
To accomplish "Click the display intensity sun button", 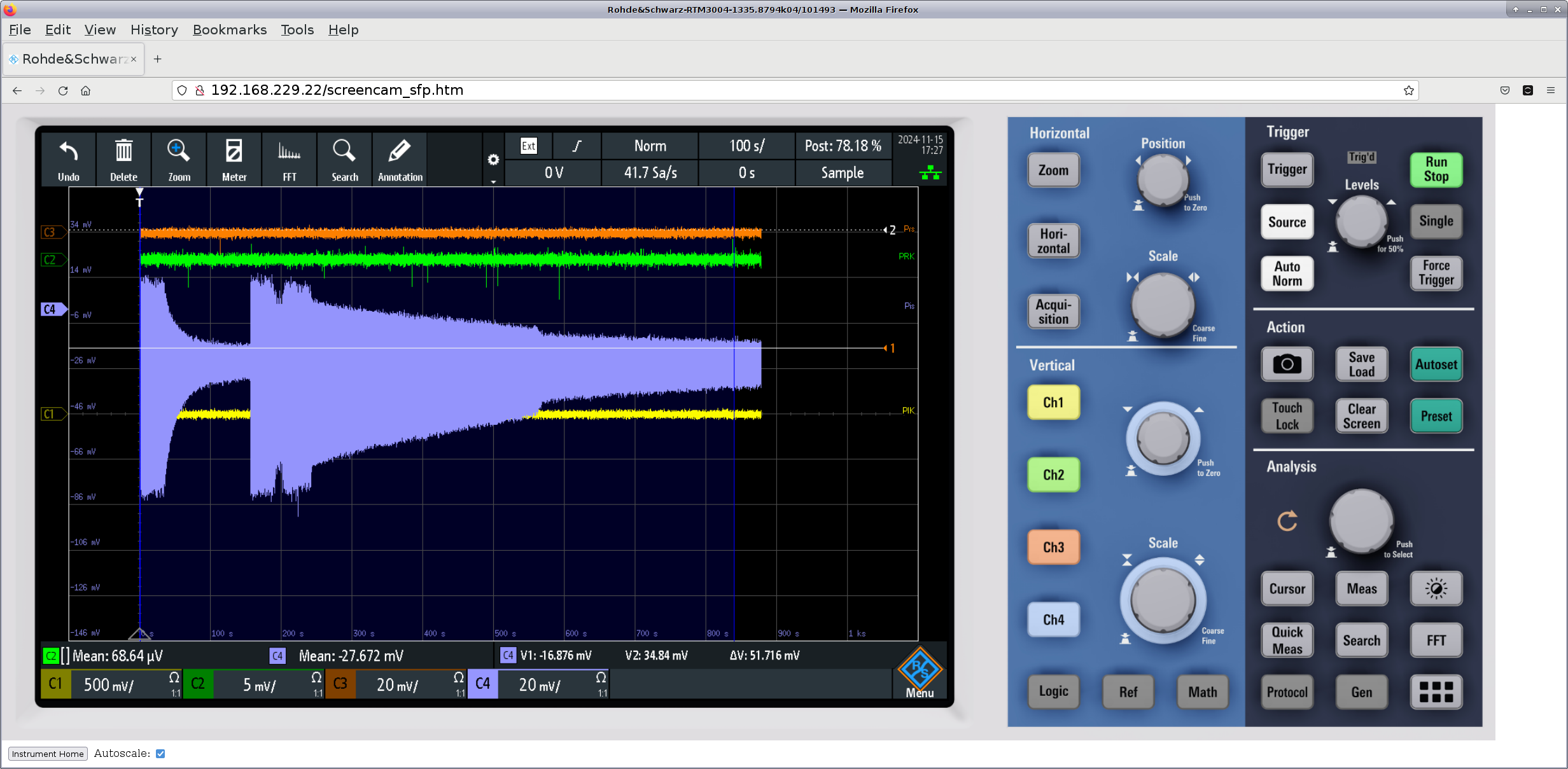I will point(1436,588).
